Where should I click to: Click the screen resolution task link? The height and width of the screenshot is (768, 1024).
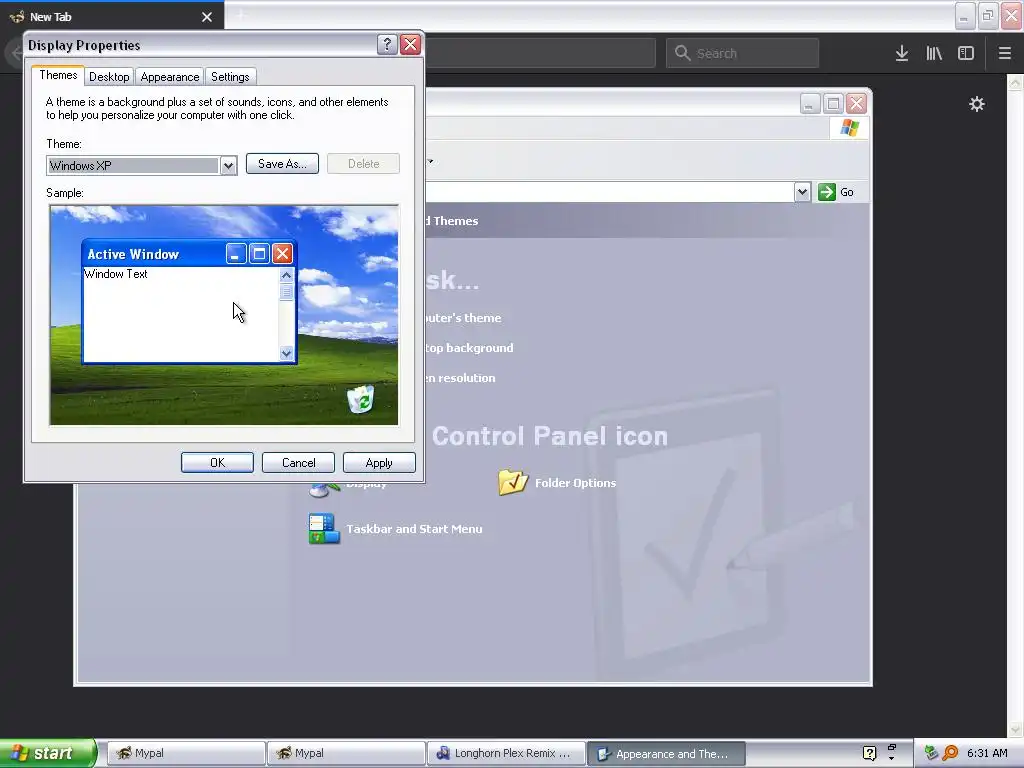point(460,378)
